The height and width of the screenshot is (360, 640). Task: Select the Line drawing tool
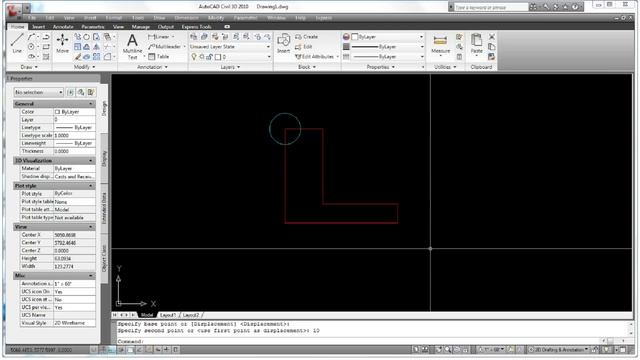click(17, 43)
